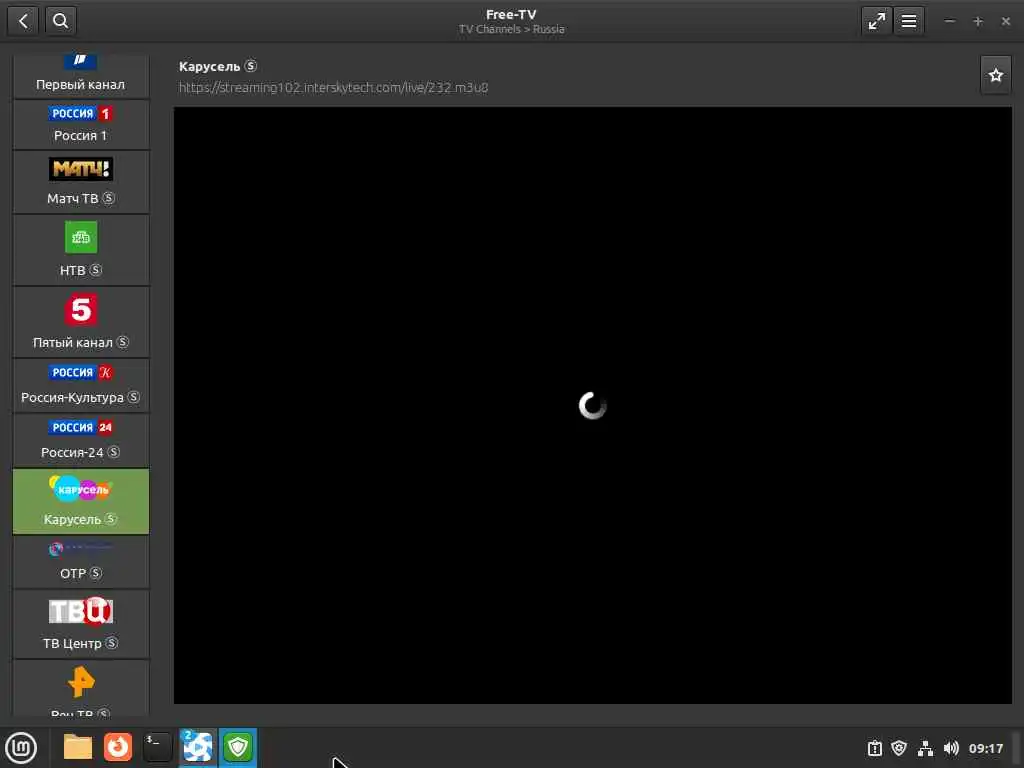Screen dimensions: 1024x768
Task: Close the Free-TV window
Action: [1006, 22]
